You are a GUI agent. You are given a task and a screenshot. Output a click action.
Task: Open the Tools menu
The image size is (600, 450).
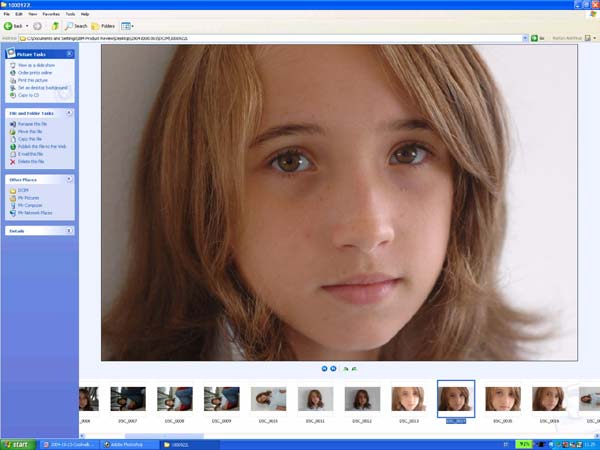tap(70, 14)
